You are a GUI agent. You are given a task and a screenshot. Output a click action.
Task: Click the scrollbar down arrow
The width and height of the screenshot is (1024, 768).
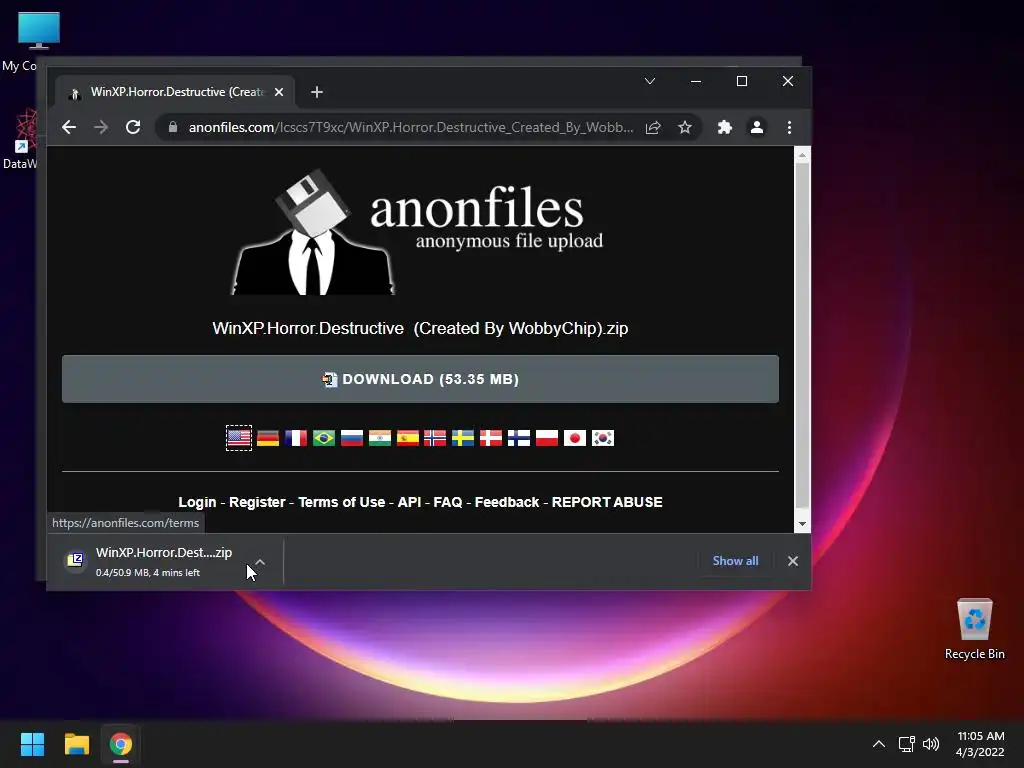tap(803, 524)
